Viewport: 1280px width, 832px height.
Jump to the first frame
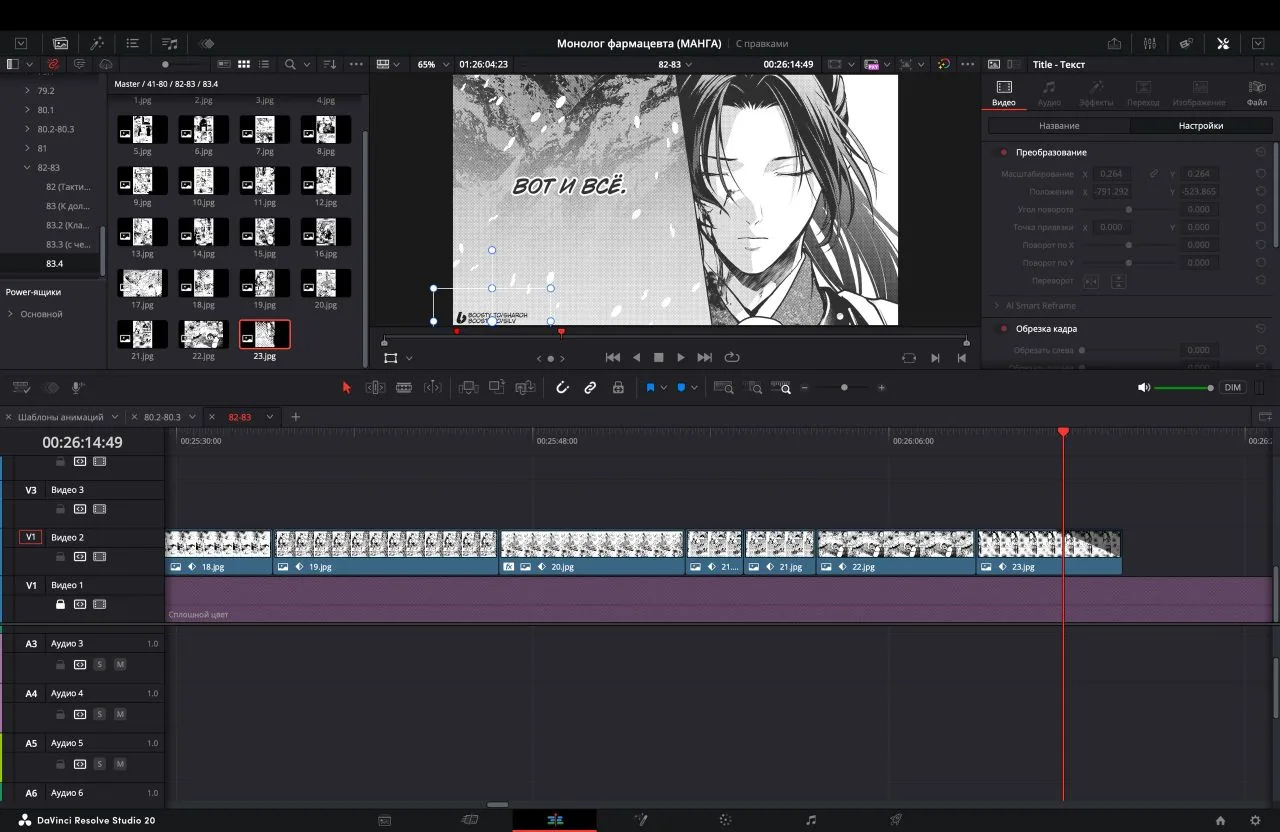pyautogui.click(x=613, y=357)
